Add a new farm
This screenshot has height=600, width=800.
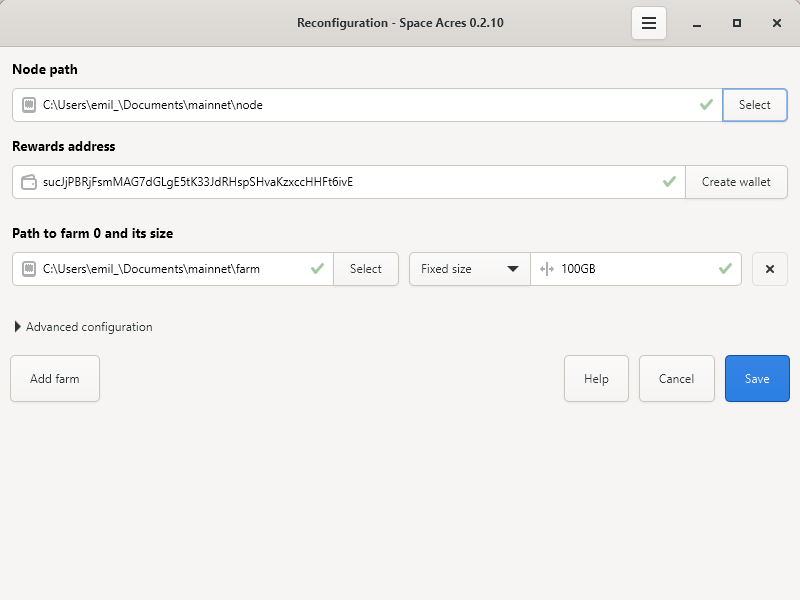pos(55,378)
